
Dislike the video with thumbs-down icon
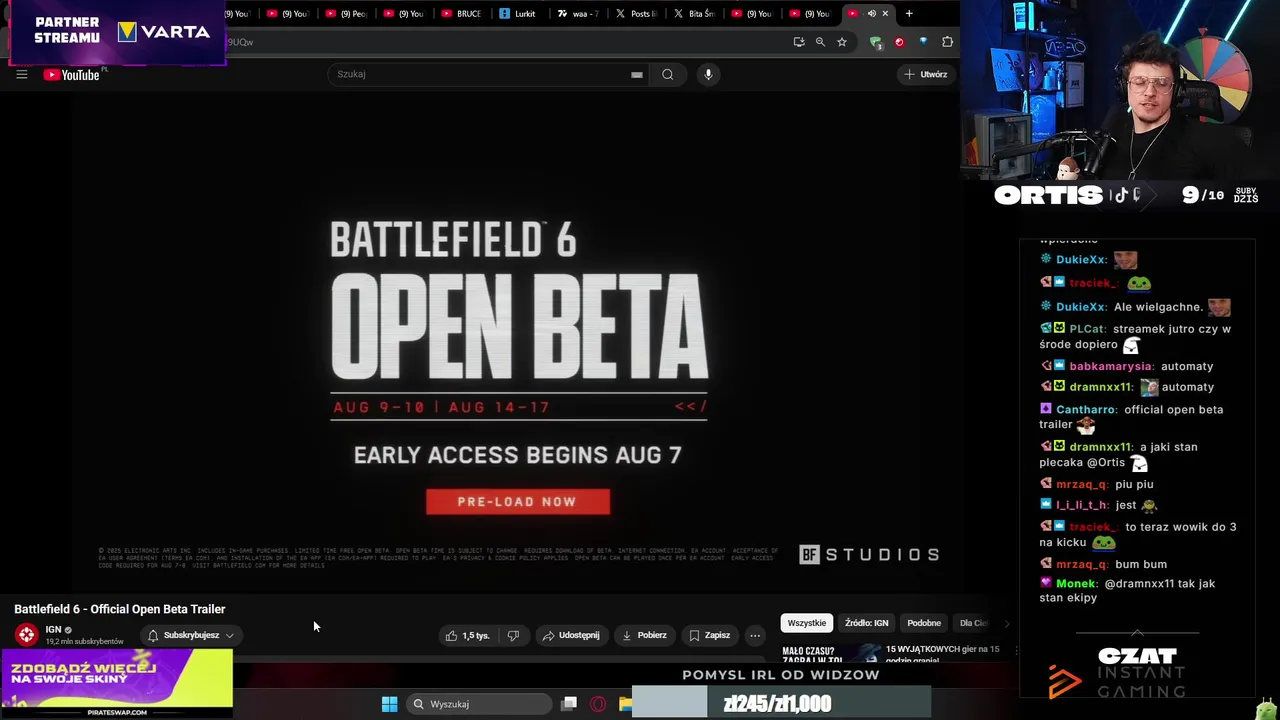(x=513, y=635)
